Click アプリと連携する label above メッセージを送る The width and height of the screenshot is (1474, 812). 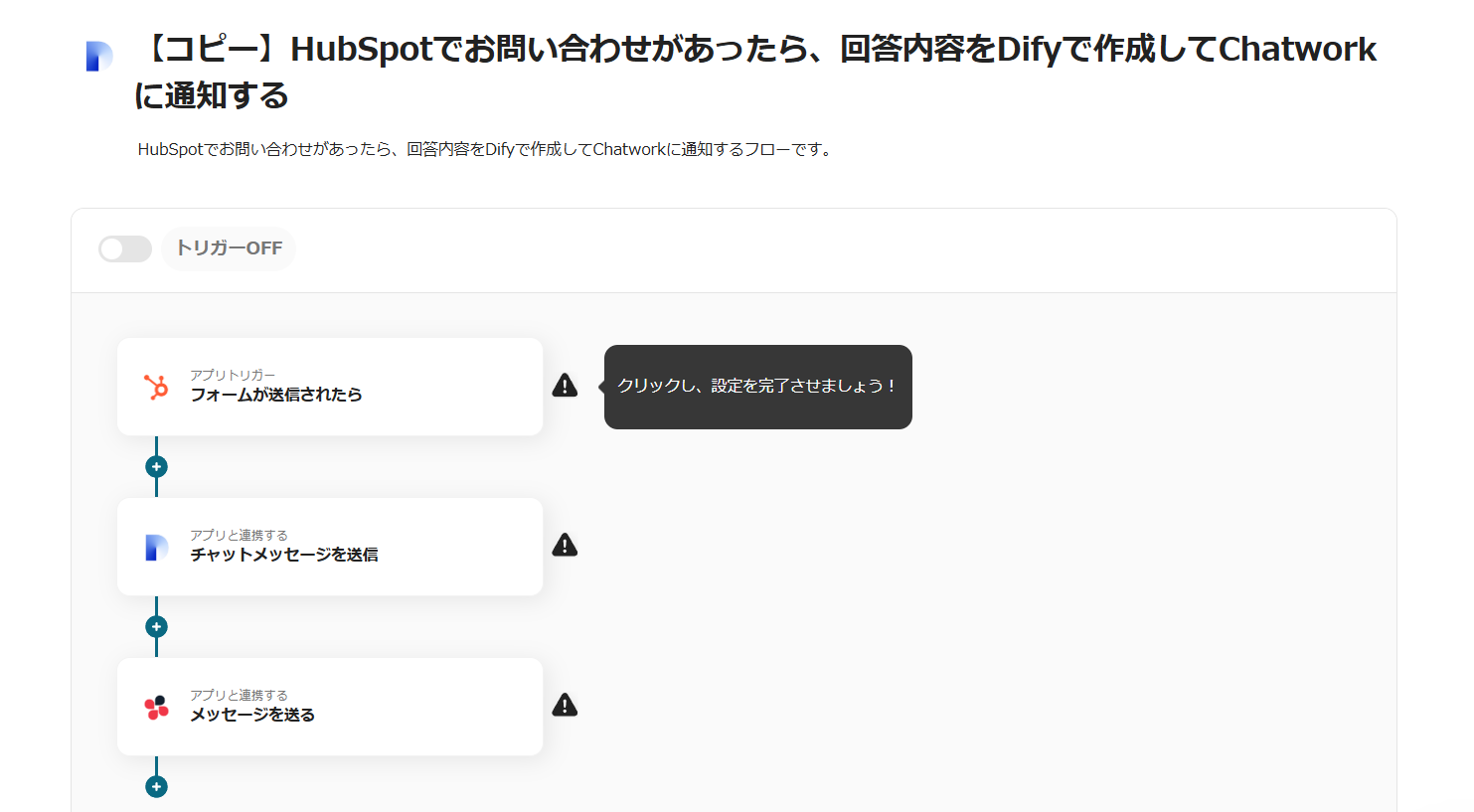click(239, 695)
